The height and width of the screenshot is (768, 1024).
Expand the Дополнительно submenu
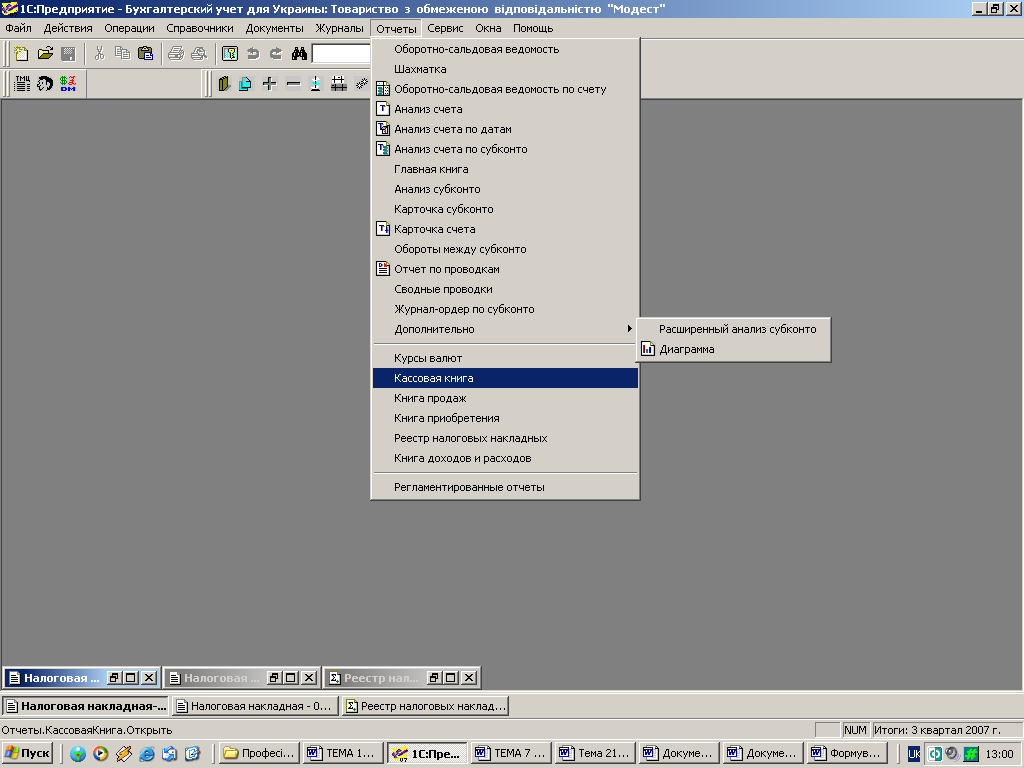(505, 329)
